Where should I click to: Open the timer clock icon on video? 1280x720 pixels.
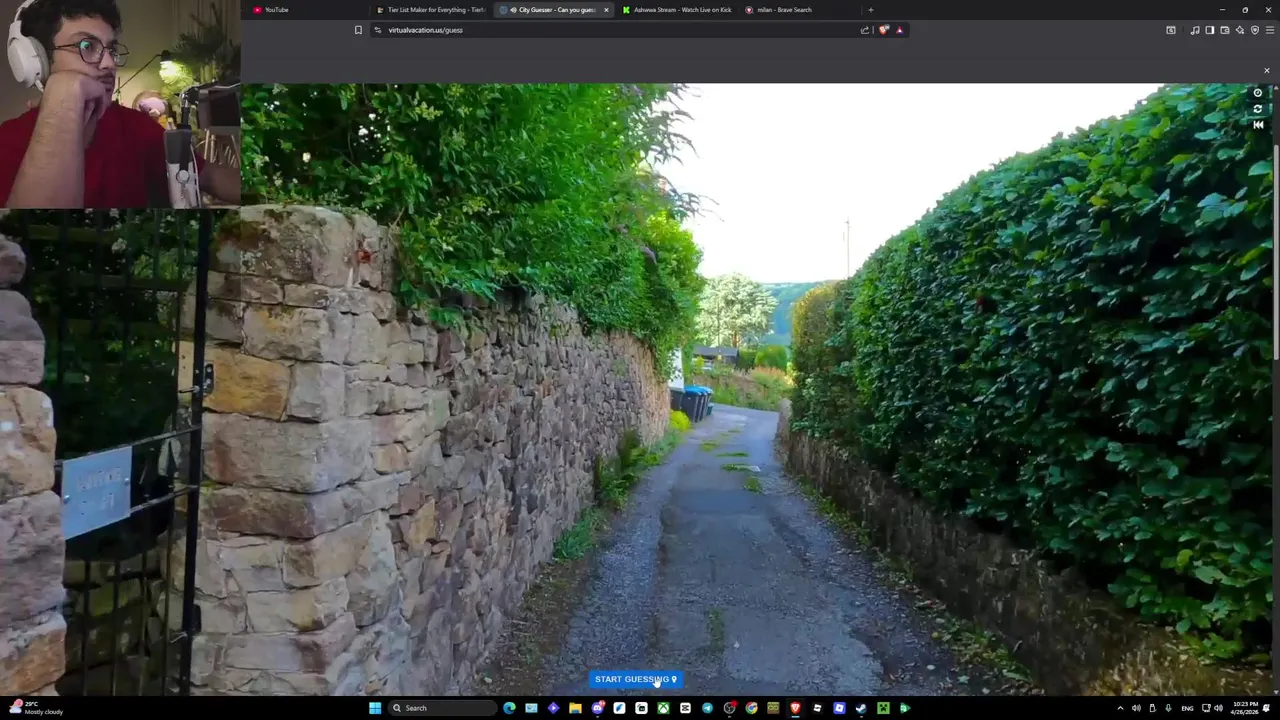(1258, 93)
